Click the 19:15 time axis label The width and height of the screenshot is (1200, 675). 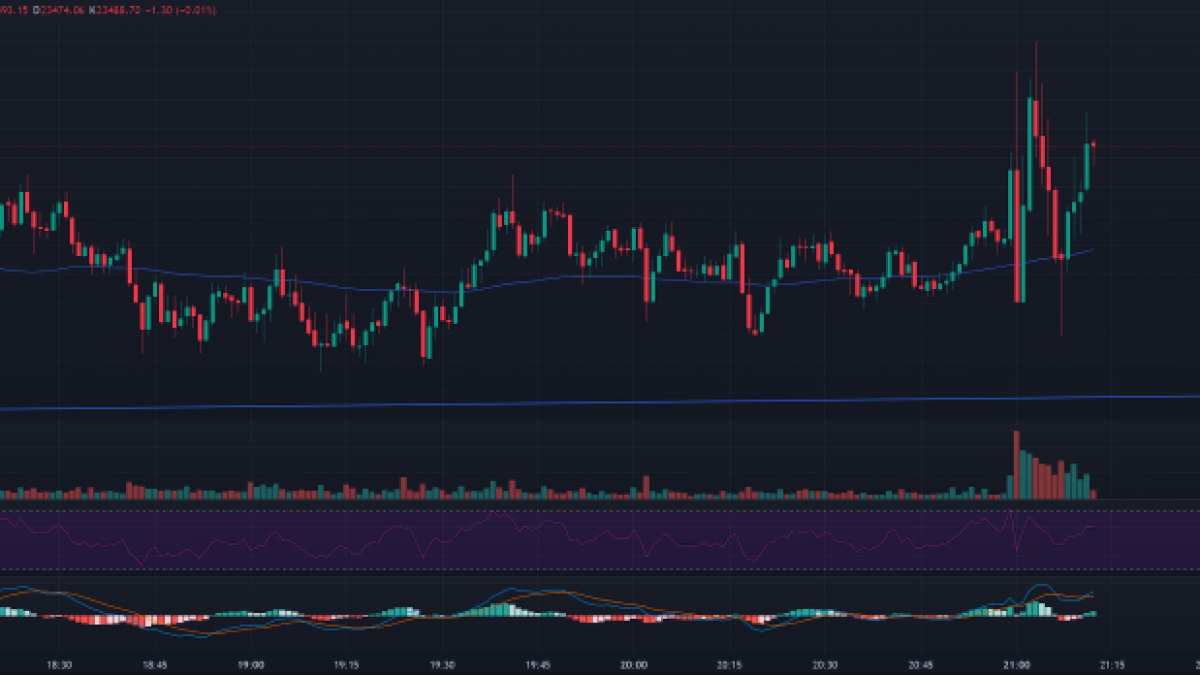[x=347, y=664]
